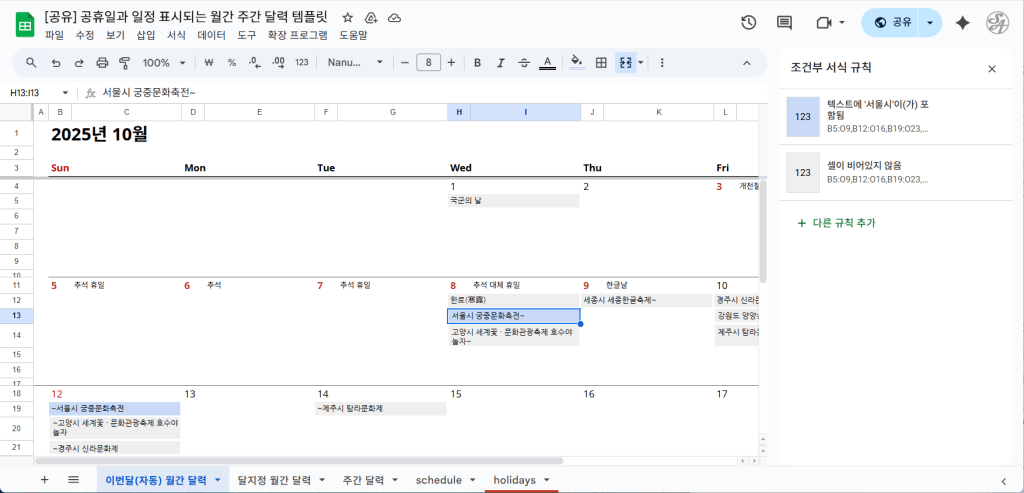Click the font size input field

428,62
